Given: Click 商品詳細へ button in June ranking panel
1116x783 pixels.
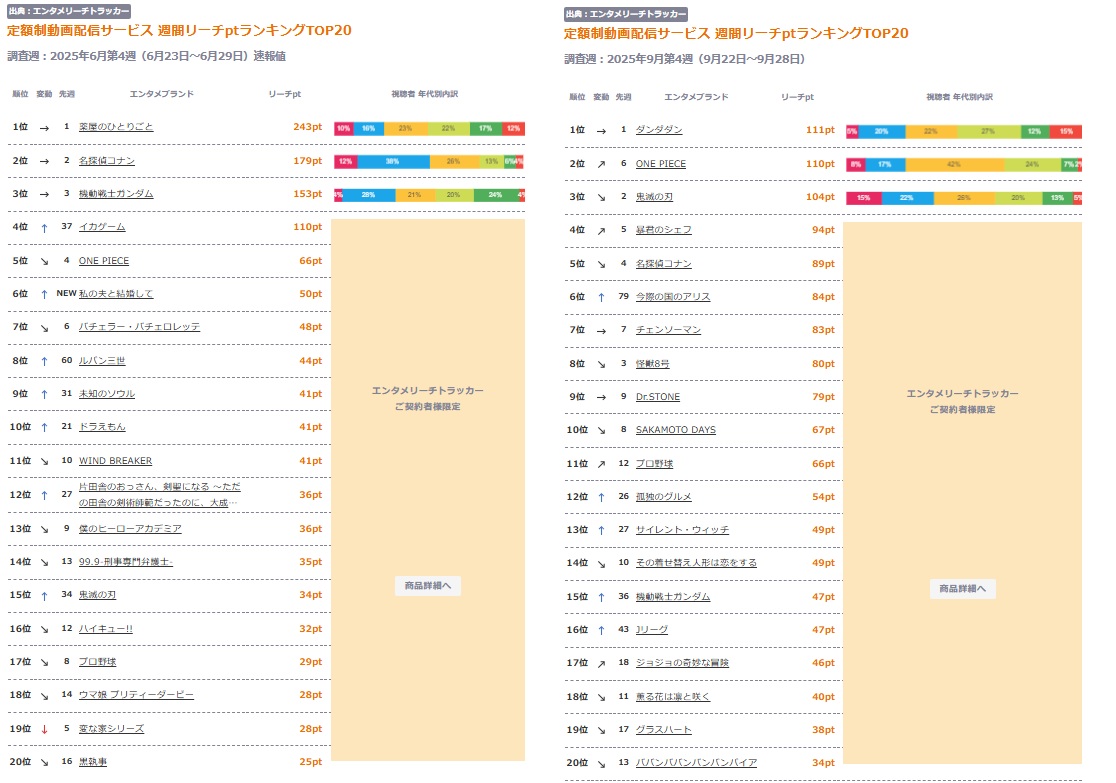Looking at the screenshot, I should click(x=428, y=586).
